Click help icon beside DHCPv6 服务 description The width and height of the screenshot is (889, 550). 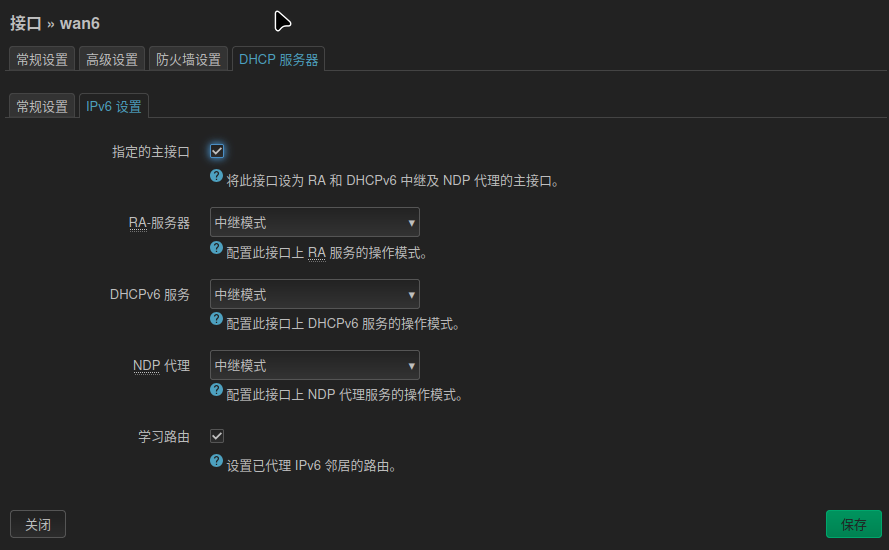coord(216,319)
